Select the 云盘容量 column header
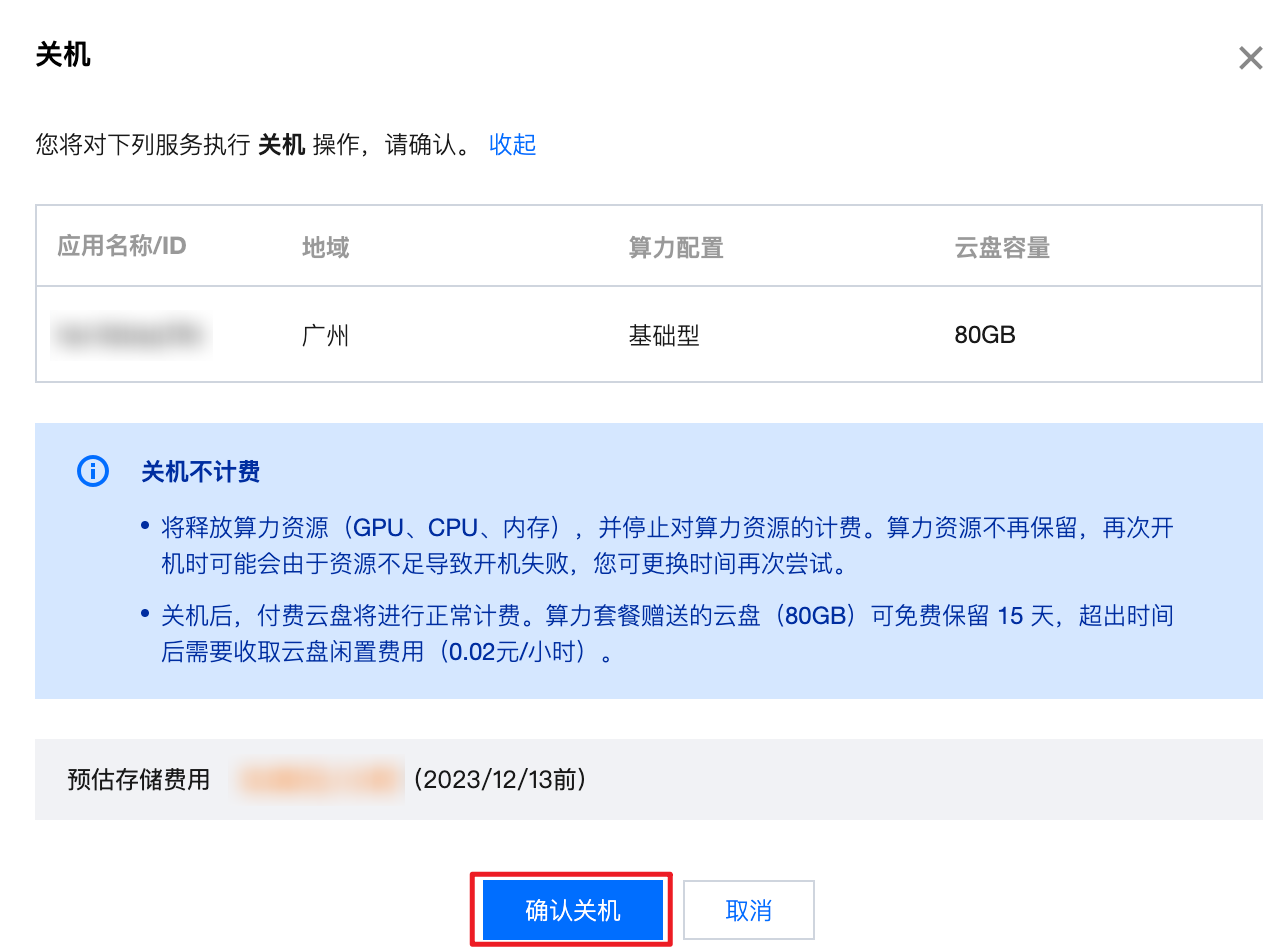The width and height of the screenshot is (1286, 949). click(1003, 247)
